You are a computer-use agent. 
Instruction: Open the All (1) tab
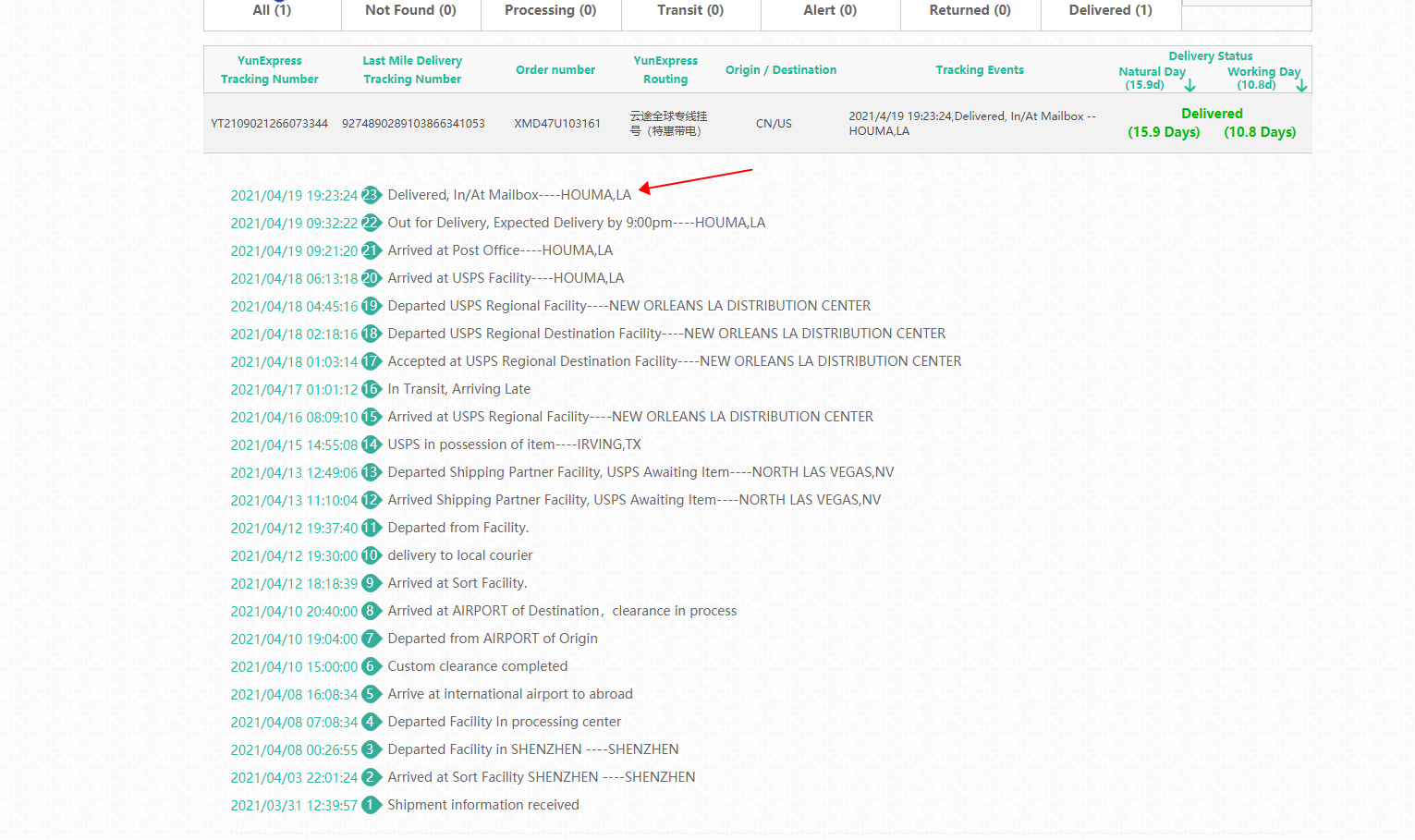[x=272, y=10]
